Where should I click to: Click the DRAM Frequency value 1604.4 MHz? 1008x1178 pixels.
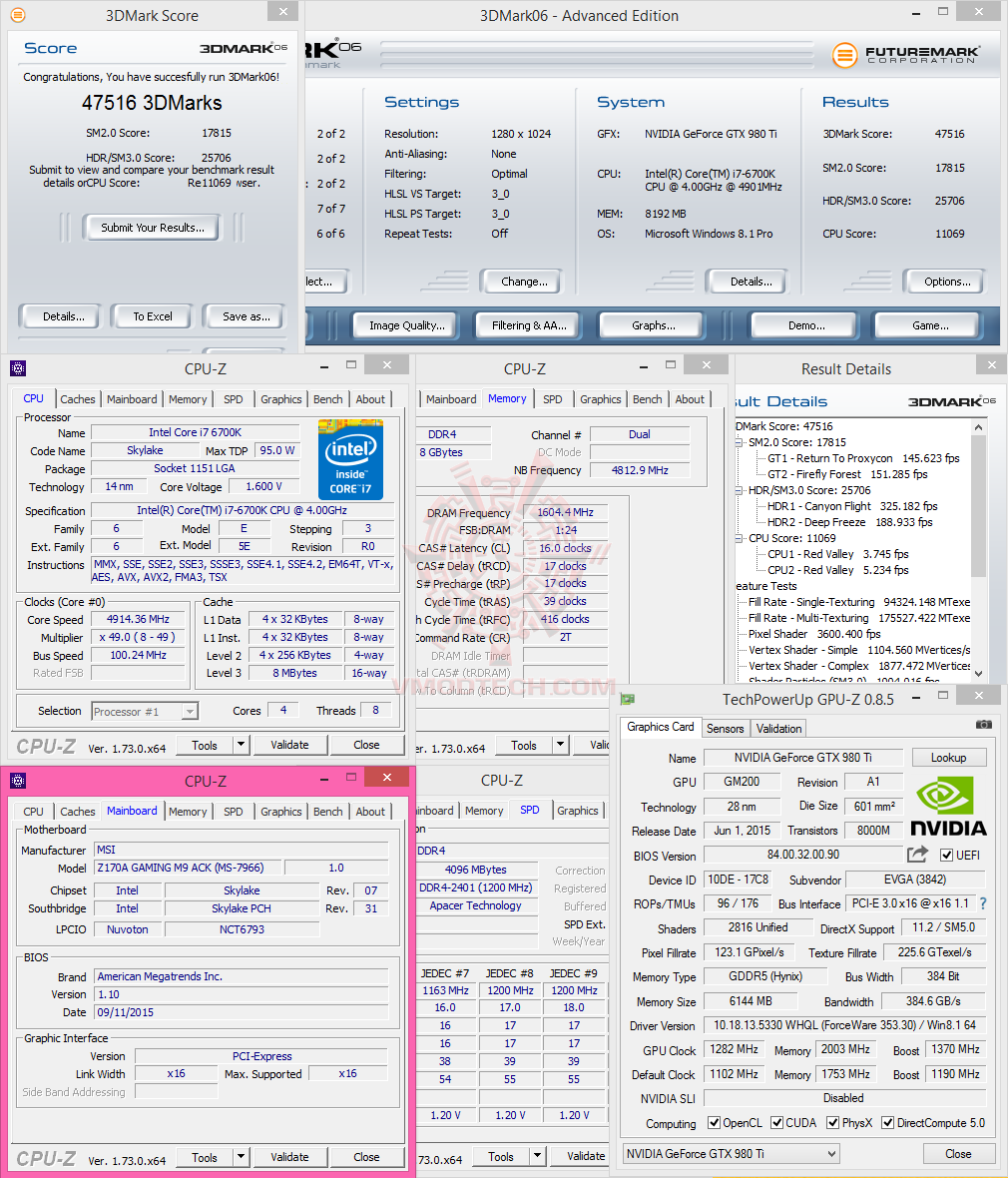(x=565, y=512)
